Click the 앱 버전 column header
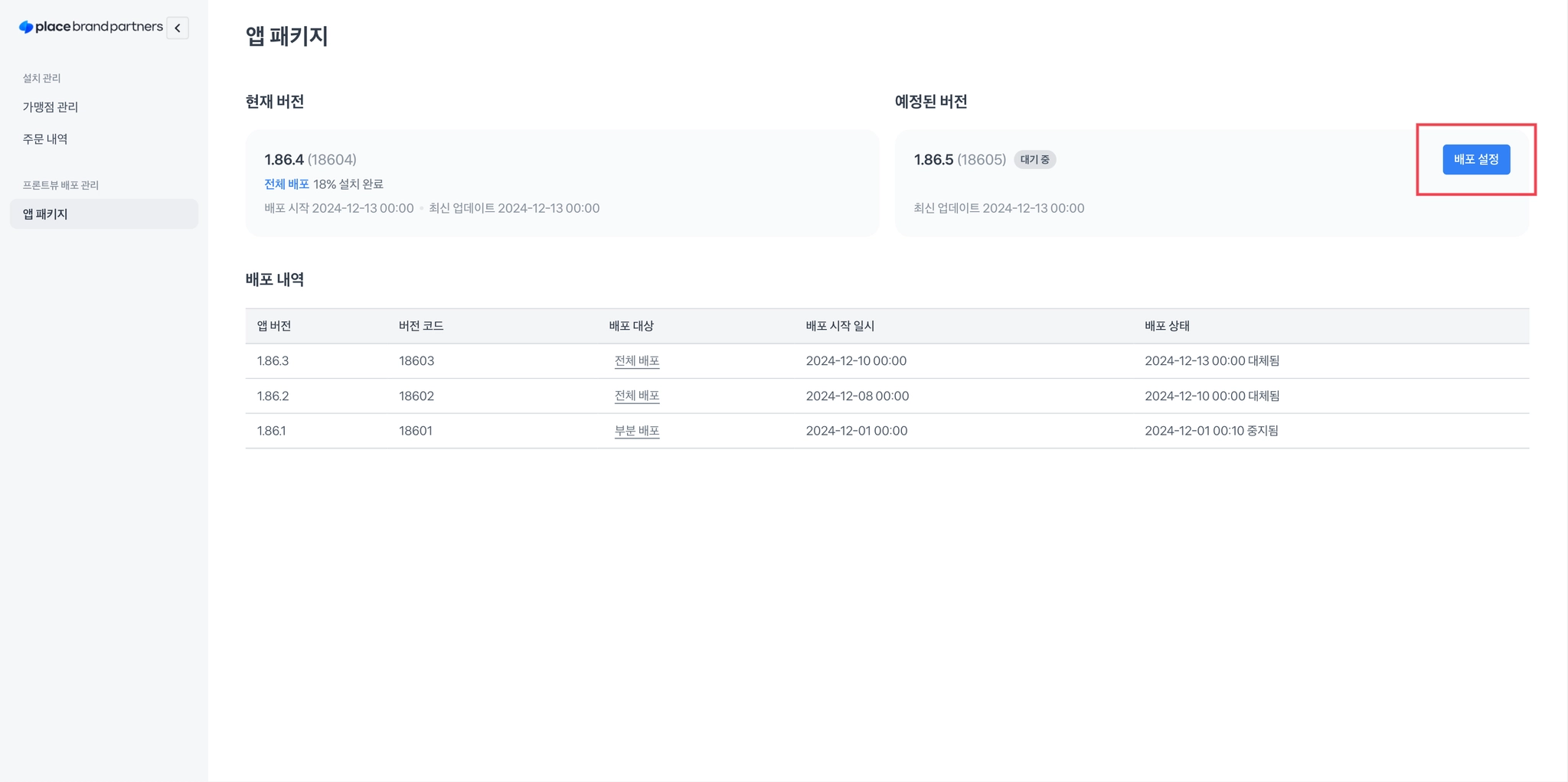Screen dimensions: 1568x782 (274, 326)
